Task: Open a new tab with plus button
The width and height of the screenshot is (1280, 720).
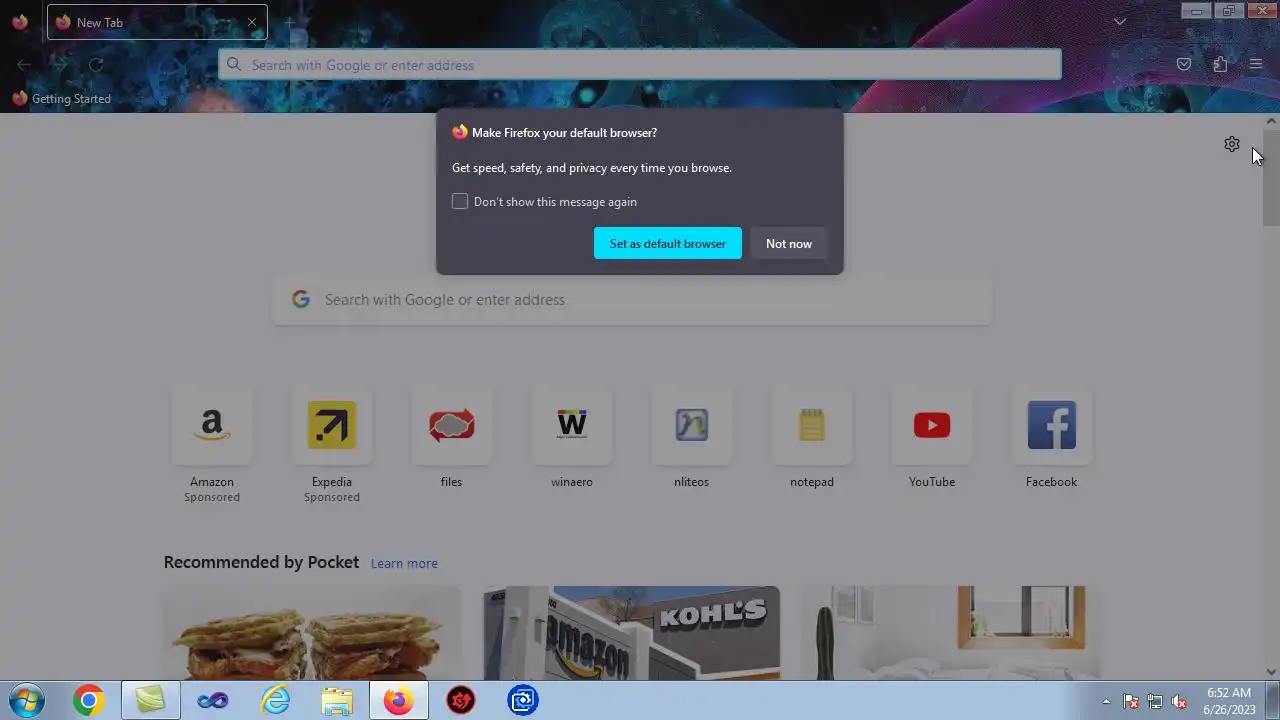Action: pos(290,22)
